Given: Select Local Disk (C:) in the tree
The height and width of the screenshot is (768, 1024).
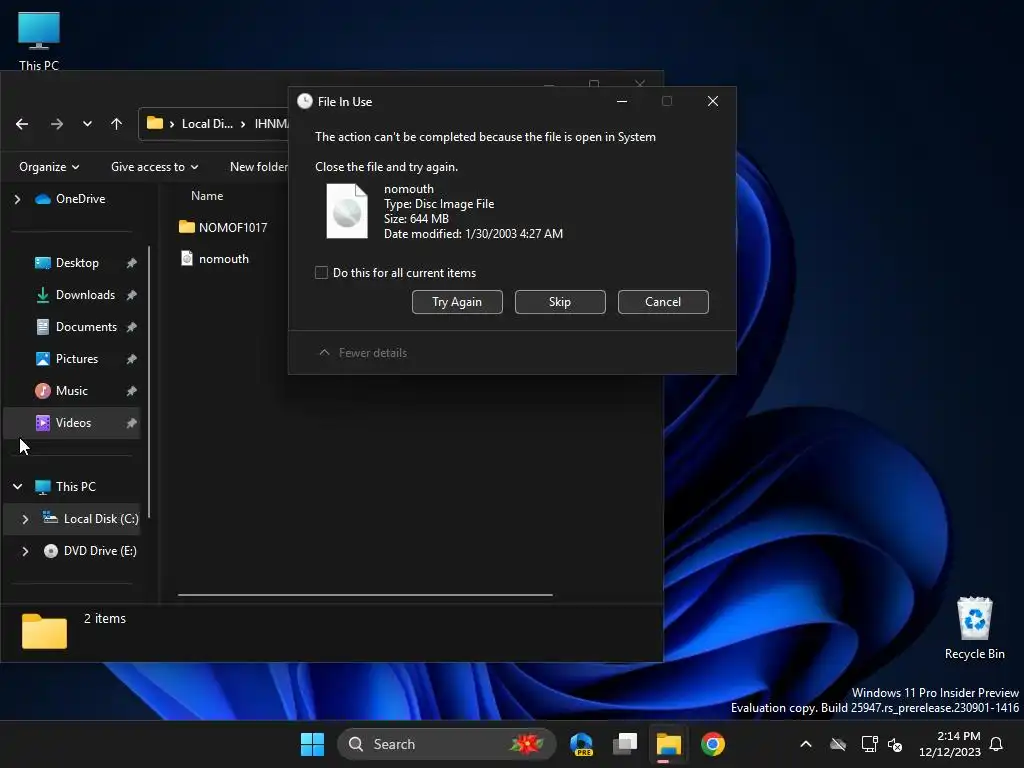Looking at the screenshot, I should (x=101, y=519).
